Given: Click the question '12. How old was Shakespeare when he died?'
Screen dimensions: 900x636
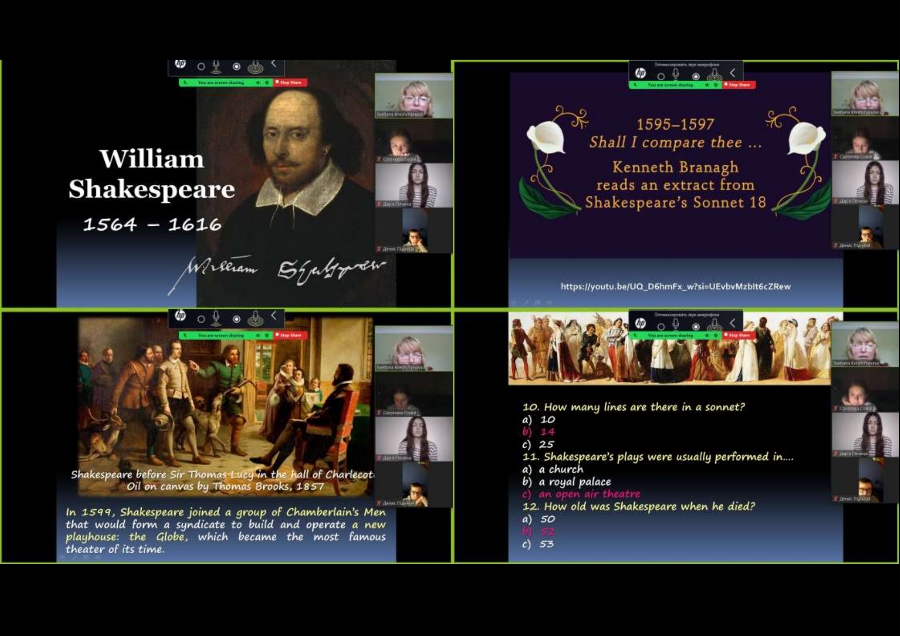Looking at the screenshot, I should coord(639,506).
